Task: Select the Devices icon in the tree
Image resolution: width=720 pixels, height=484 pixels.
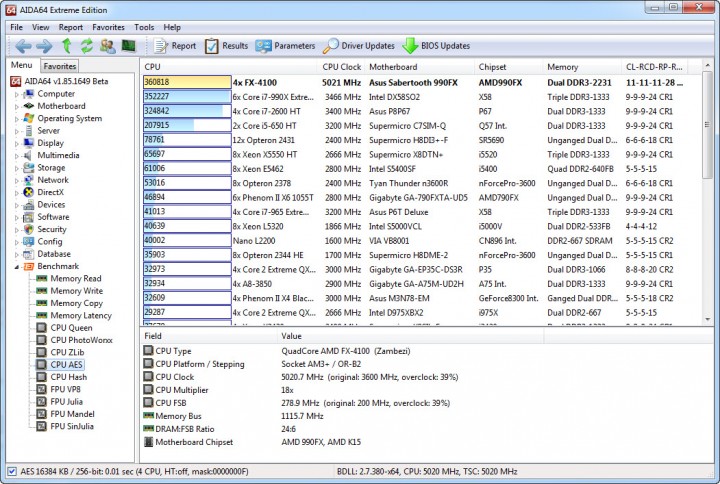Action: tap(28, 205)
